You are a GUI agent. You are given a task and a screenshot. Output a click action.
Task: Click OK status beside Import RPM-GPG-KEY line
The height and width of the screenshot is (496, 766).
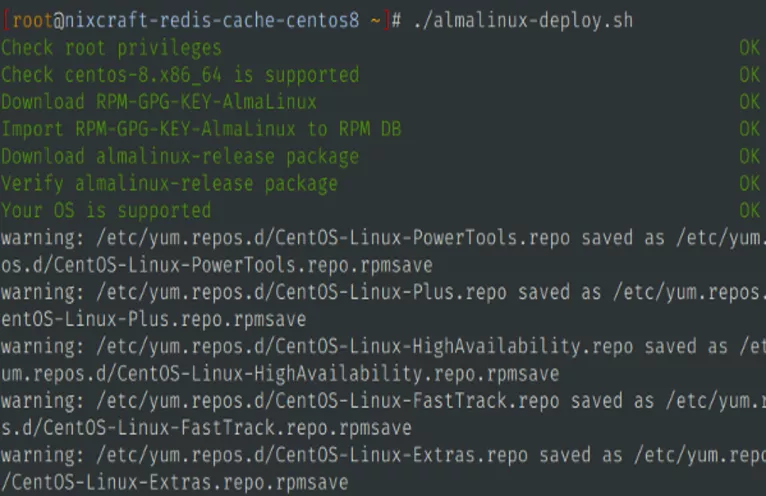[x=749, y=129]
